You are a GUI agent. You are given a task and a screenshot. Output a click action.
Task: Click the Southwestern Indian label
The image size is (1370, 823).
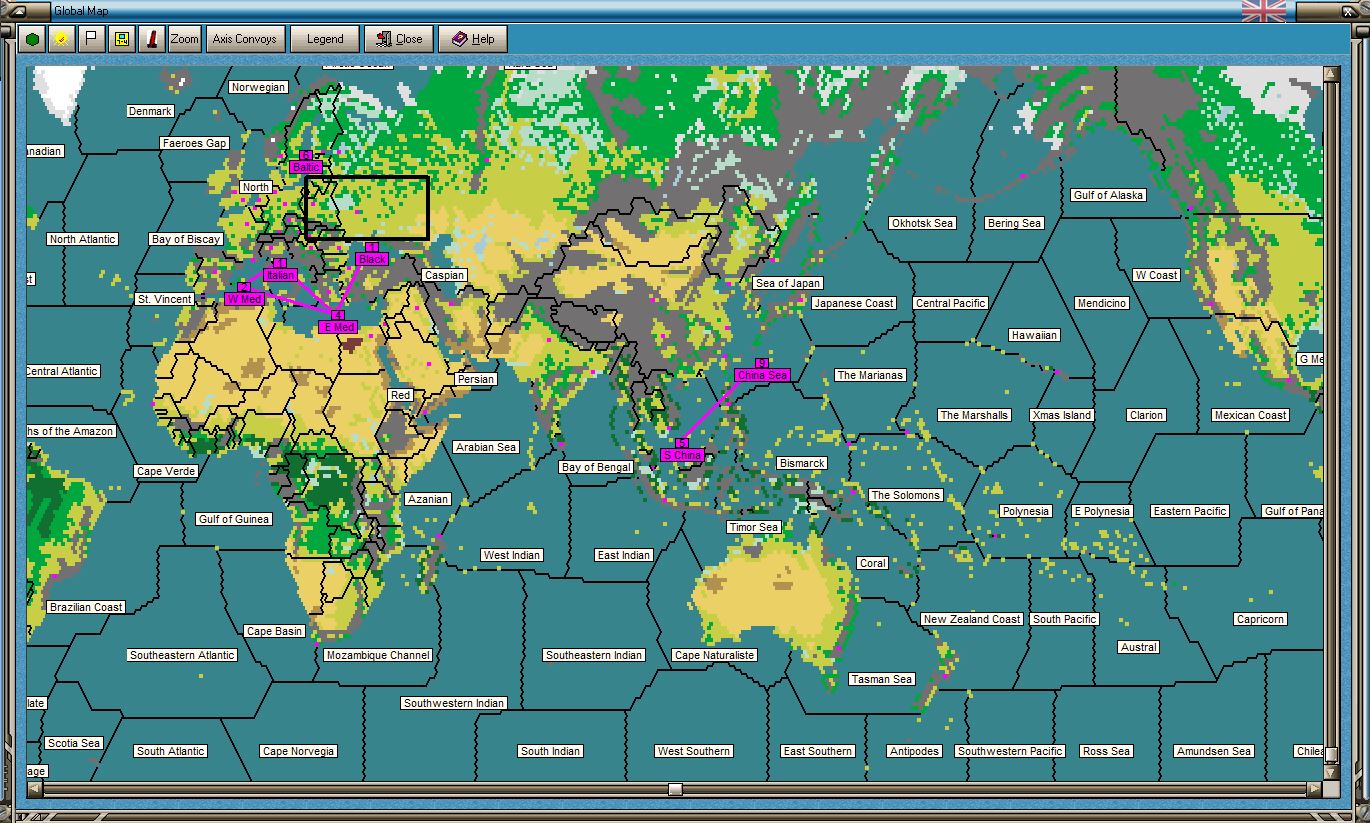[454, 703]
